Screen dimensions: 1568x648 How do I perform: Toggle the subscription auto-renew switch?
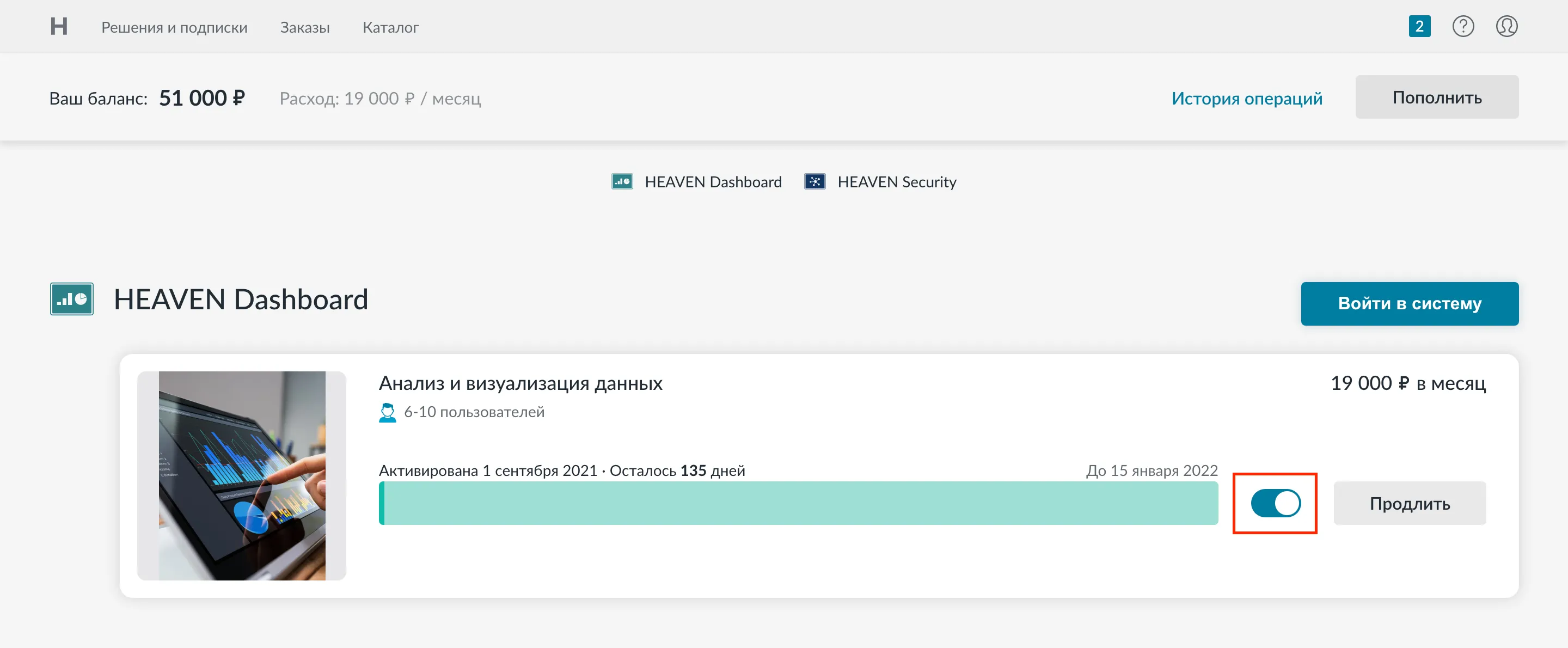[x=1275, y=503]
